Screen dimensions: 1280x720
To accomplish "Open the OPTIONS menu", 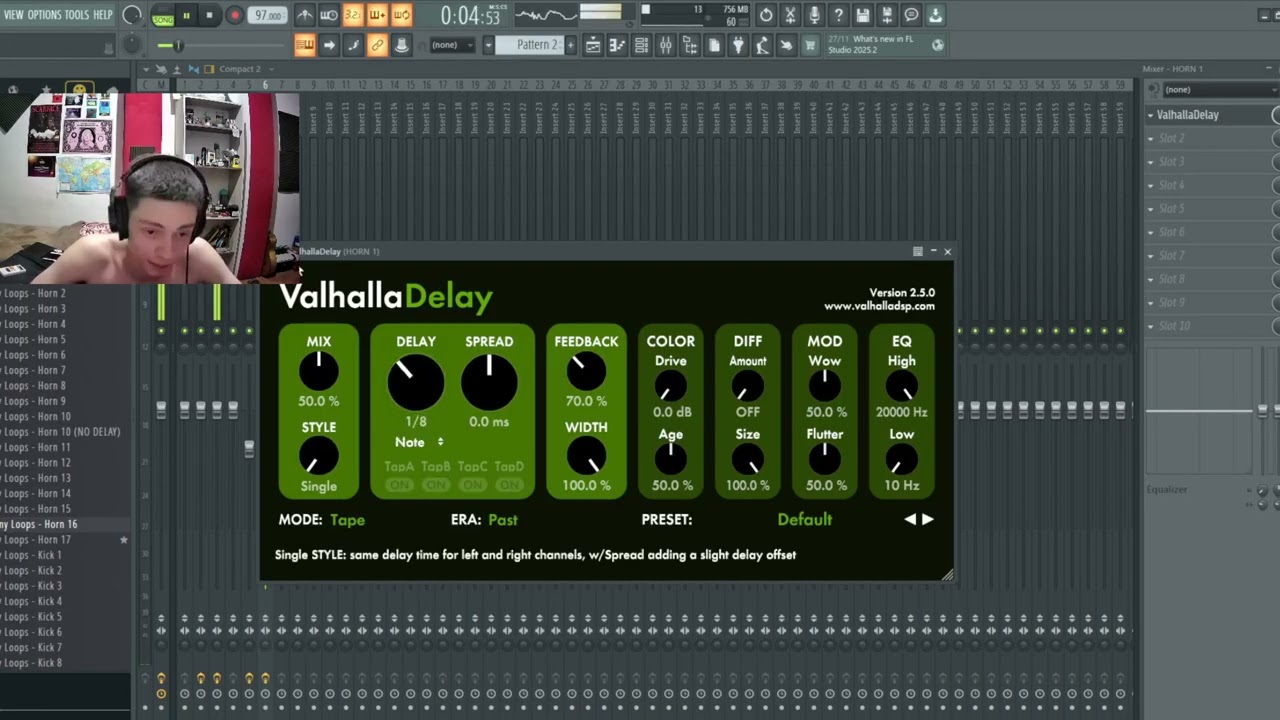I will 44,15.
